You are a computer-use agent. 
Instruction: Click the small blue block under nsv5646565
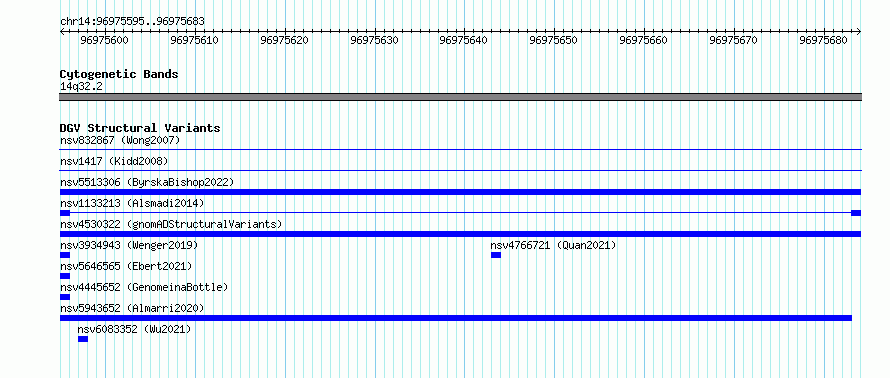pos(65,276)
